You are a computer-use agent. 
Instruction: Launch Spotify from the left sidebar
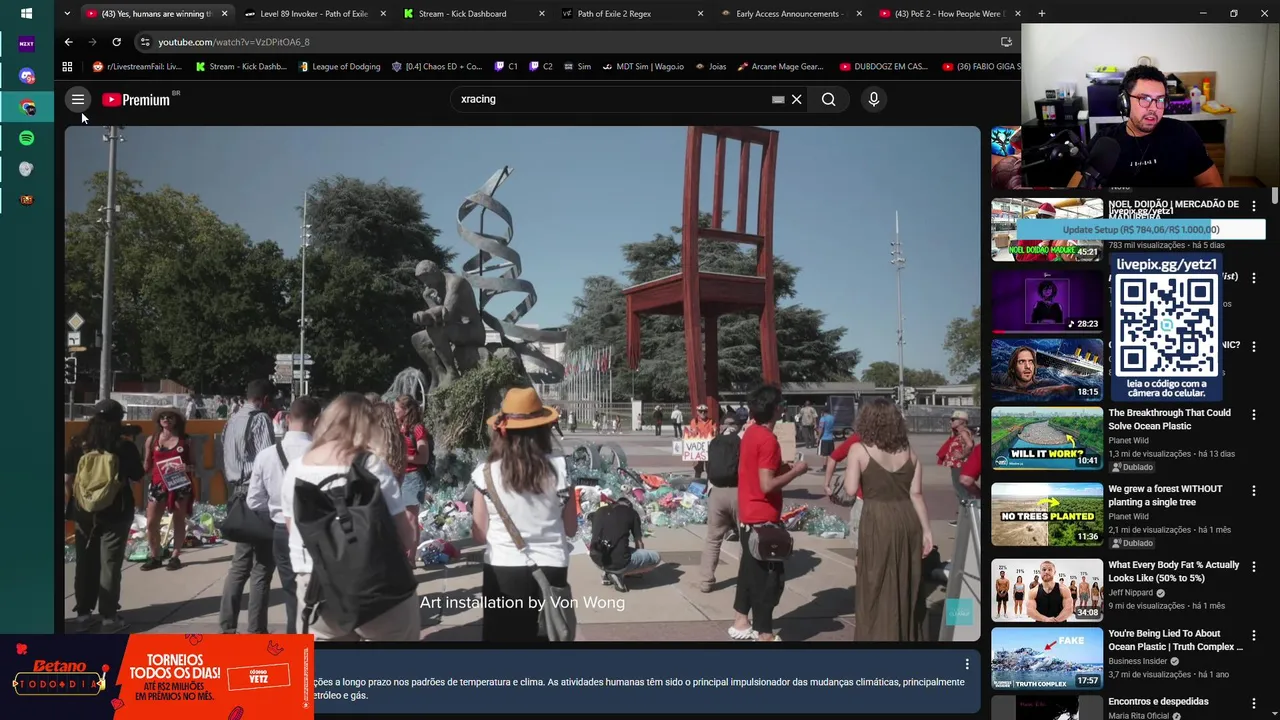[x=26, y=138]
